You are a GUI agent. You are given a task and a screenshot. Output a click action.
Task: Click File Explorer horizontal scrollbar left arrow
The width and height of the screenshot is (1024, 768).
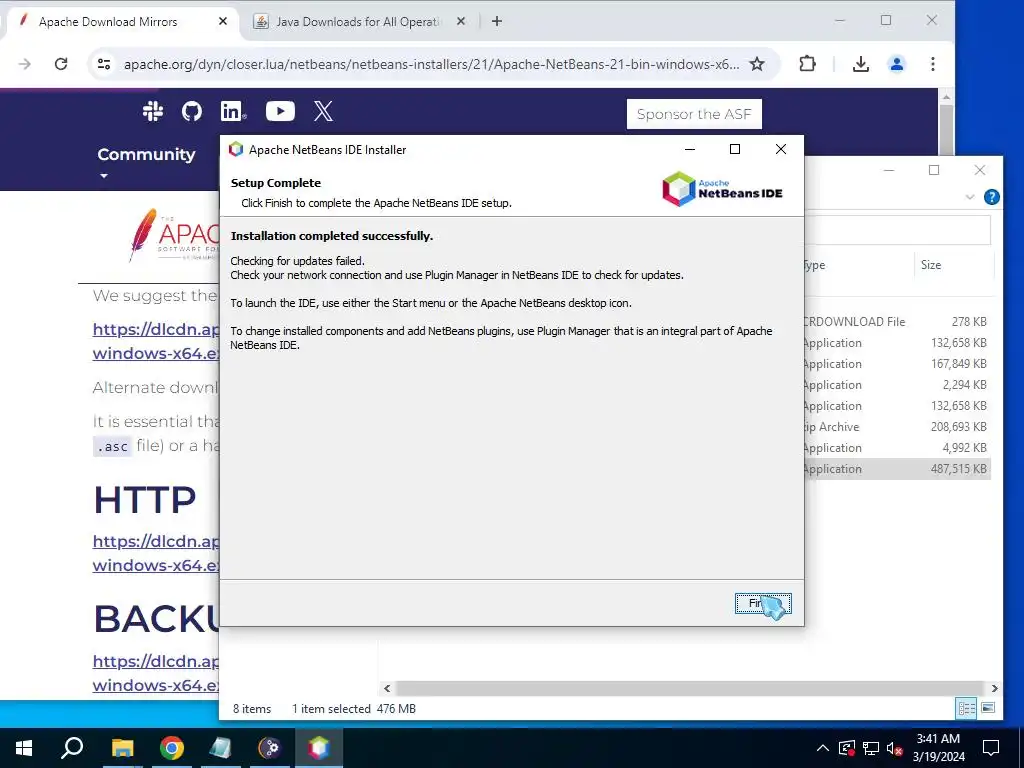pos(387,688)
